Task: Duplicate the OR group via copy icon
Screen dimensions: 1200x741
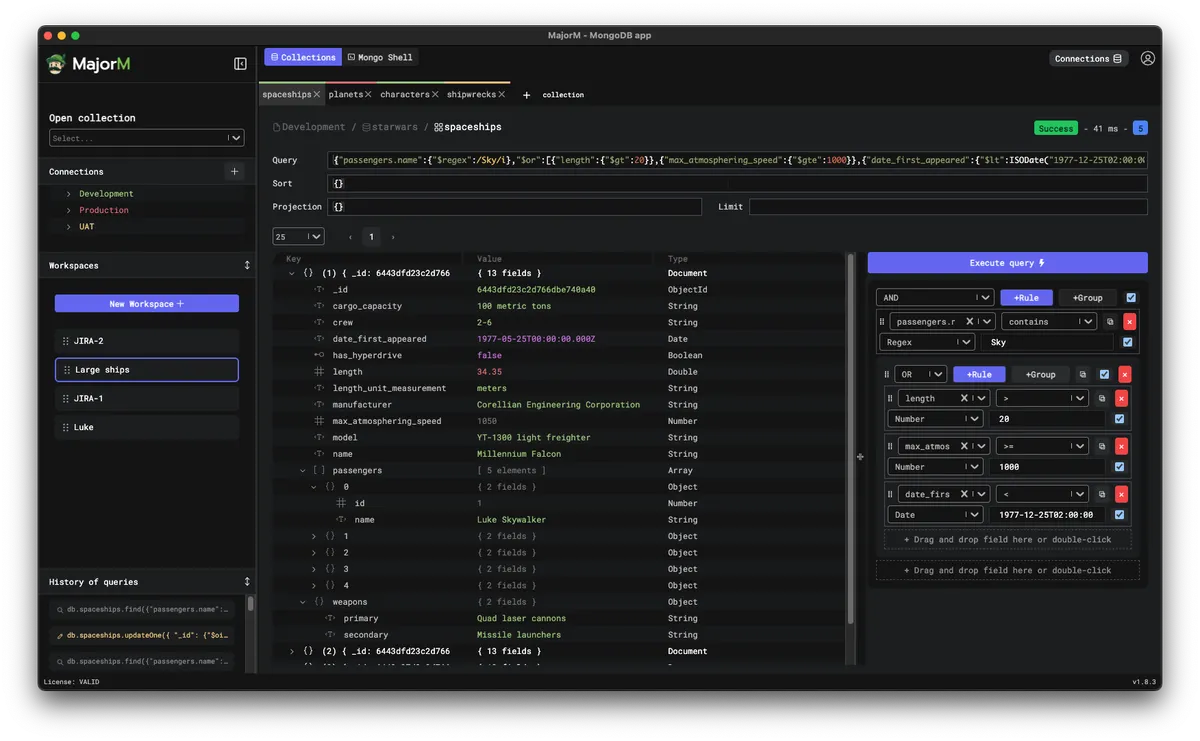Action: pyautogui.click(x=1082, y=374)
